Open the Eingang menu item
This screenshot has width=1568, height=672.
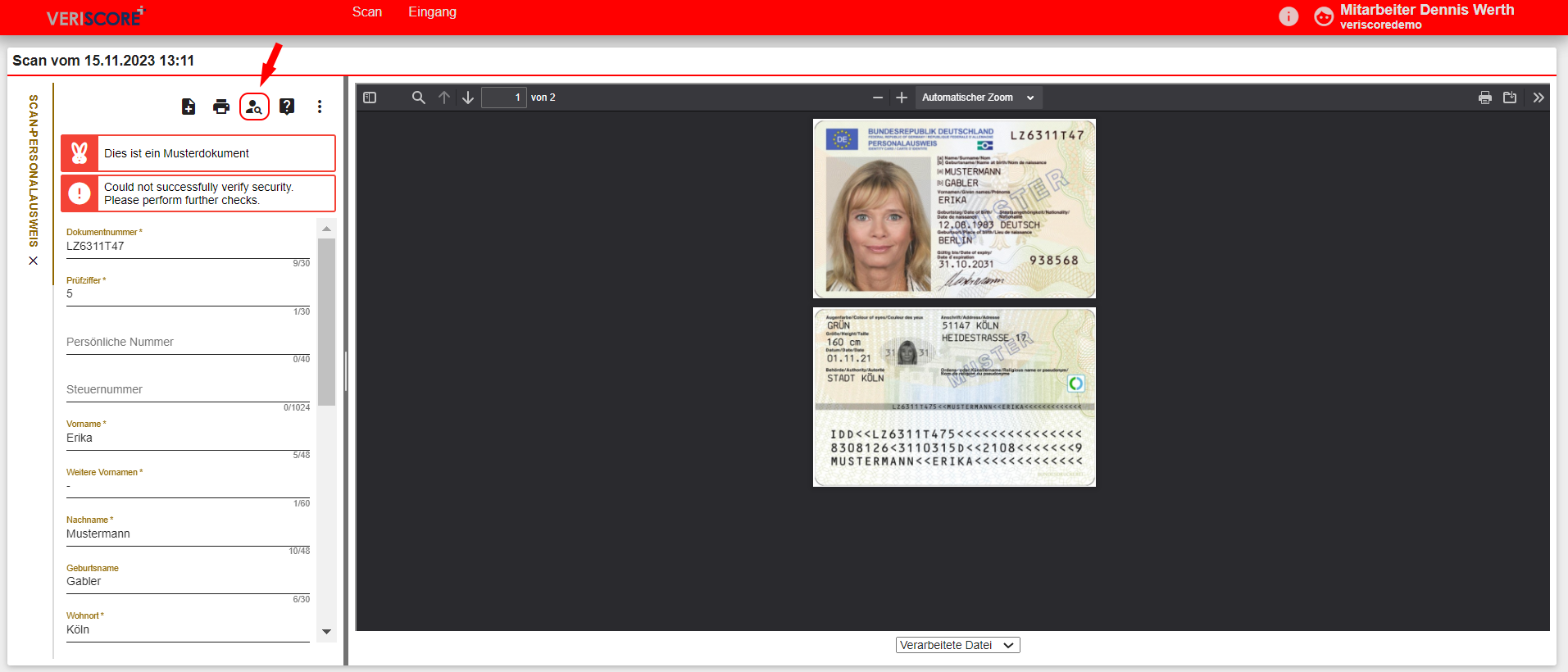[433, 12]
